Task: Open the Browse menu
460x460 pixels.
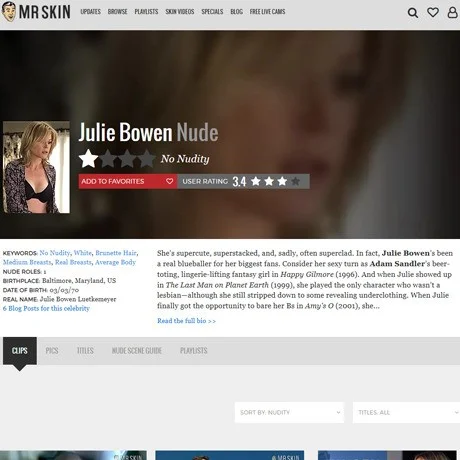Action: point(117,12)
